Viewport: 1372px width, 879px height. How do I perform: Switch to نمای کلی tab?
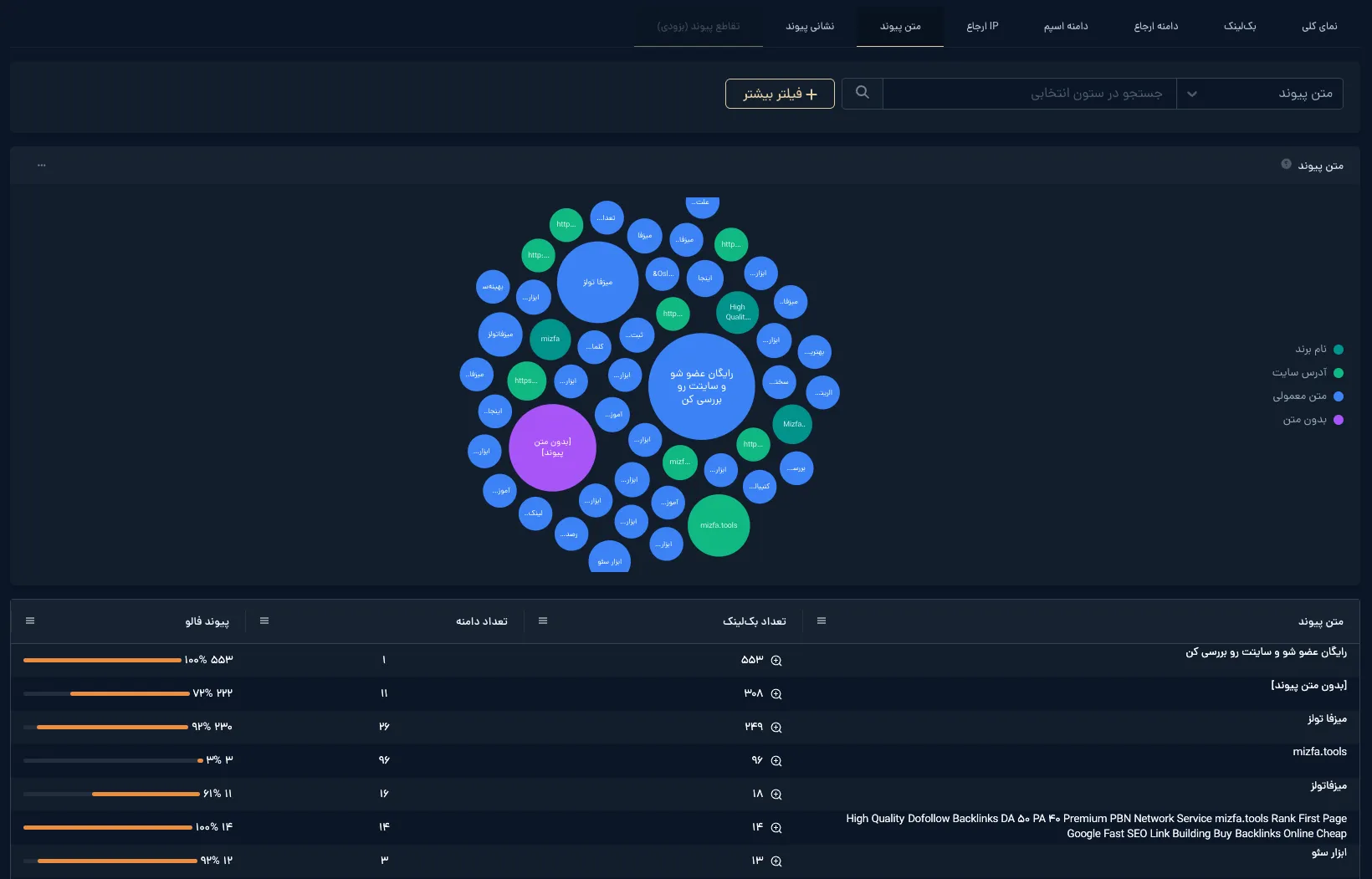pyautogui.click(x=1319, y=26)
